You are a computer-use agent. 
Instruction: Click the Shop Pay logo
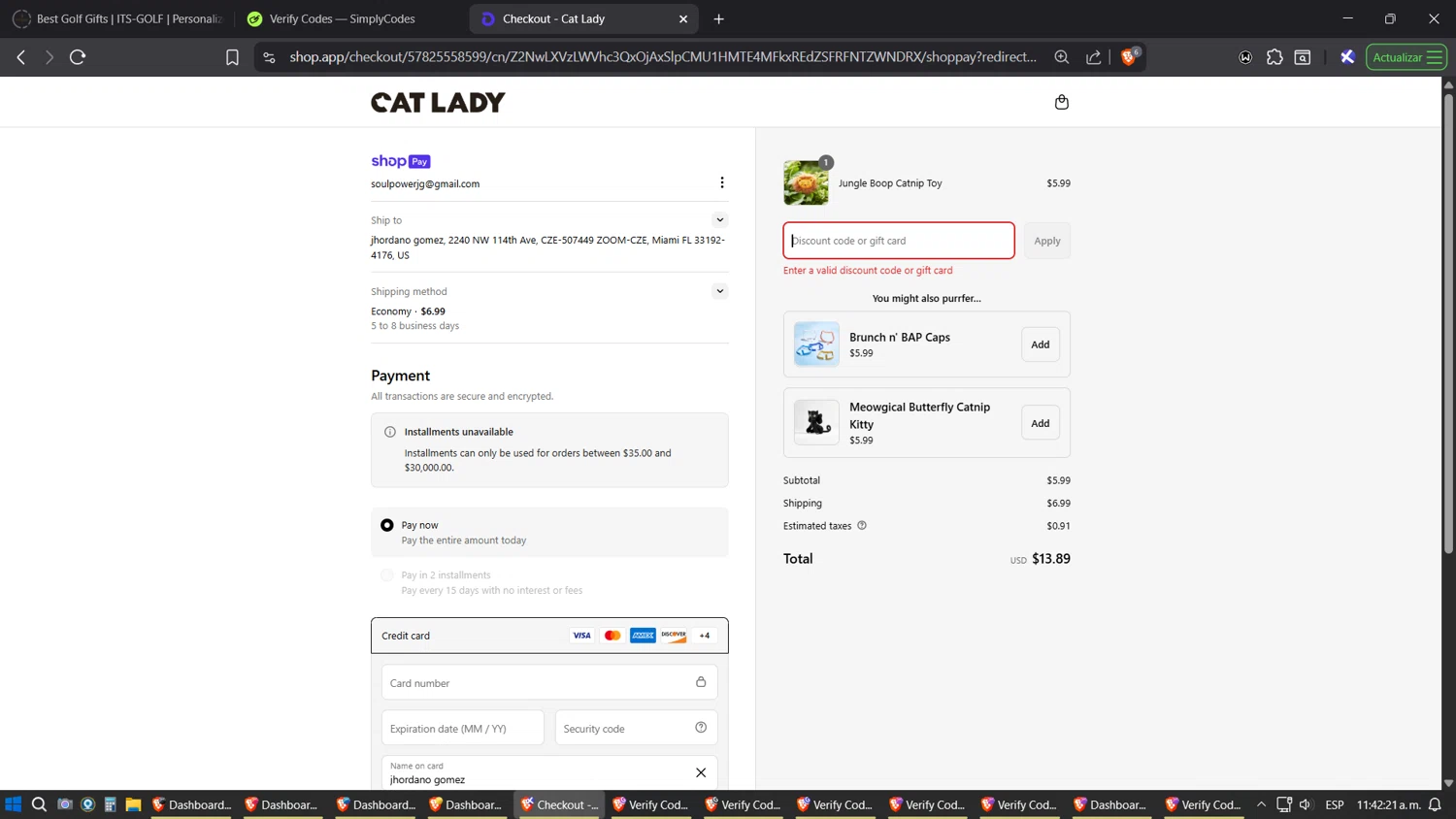point(401,161)
